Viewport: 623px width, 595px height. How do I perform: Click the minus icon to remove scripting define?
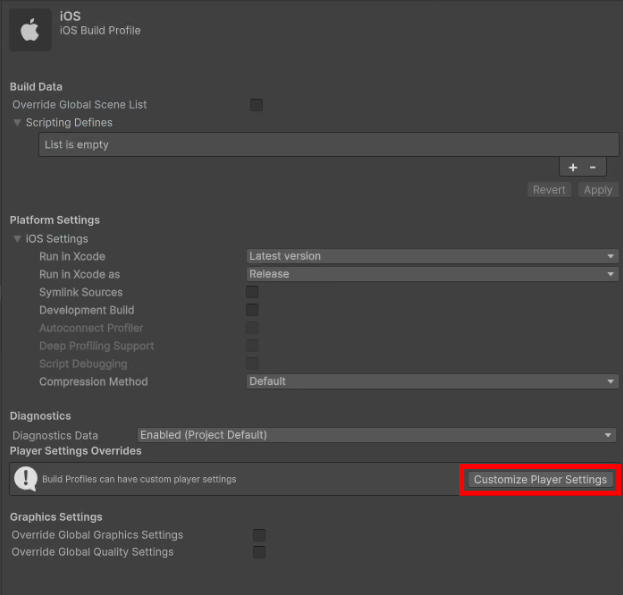click(592, 167)
